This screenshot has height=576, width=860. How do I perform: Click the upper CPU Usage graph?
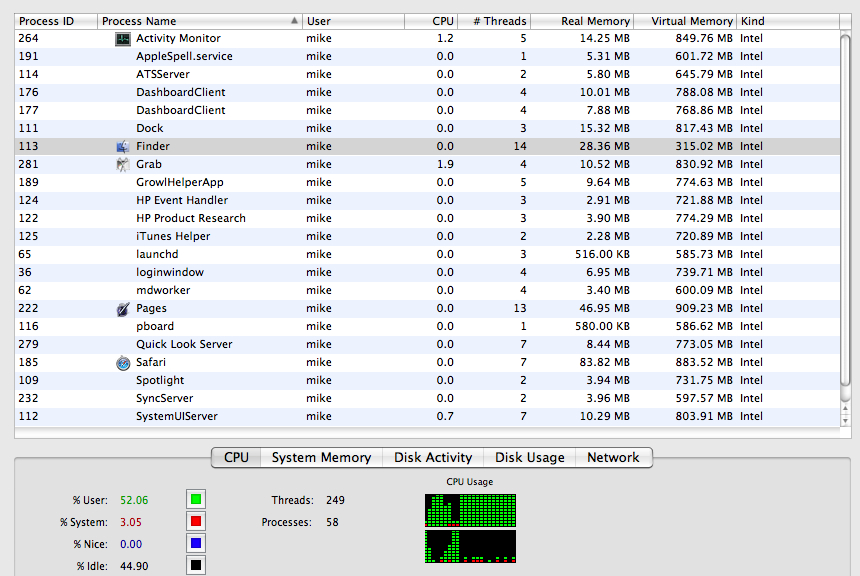(470, 510)
